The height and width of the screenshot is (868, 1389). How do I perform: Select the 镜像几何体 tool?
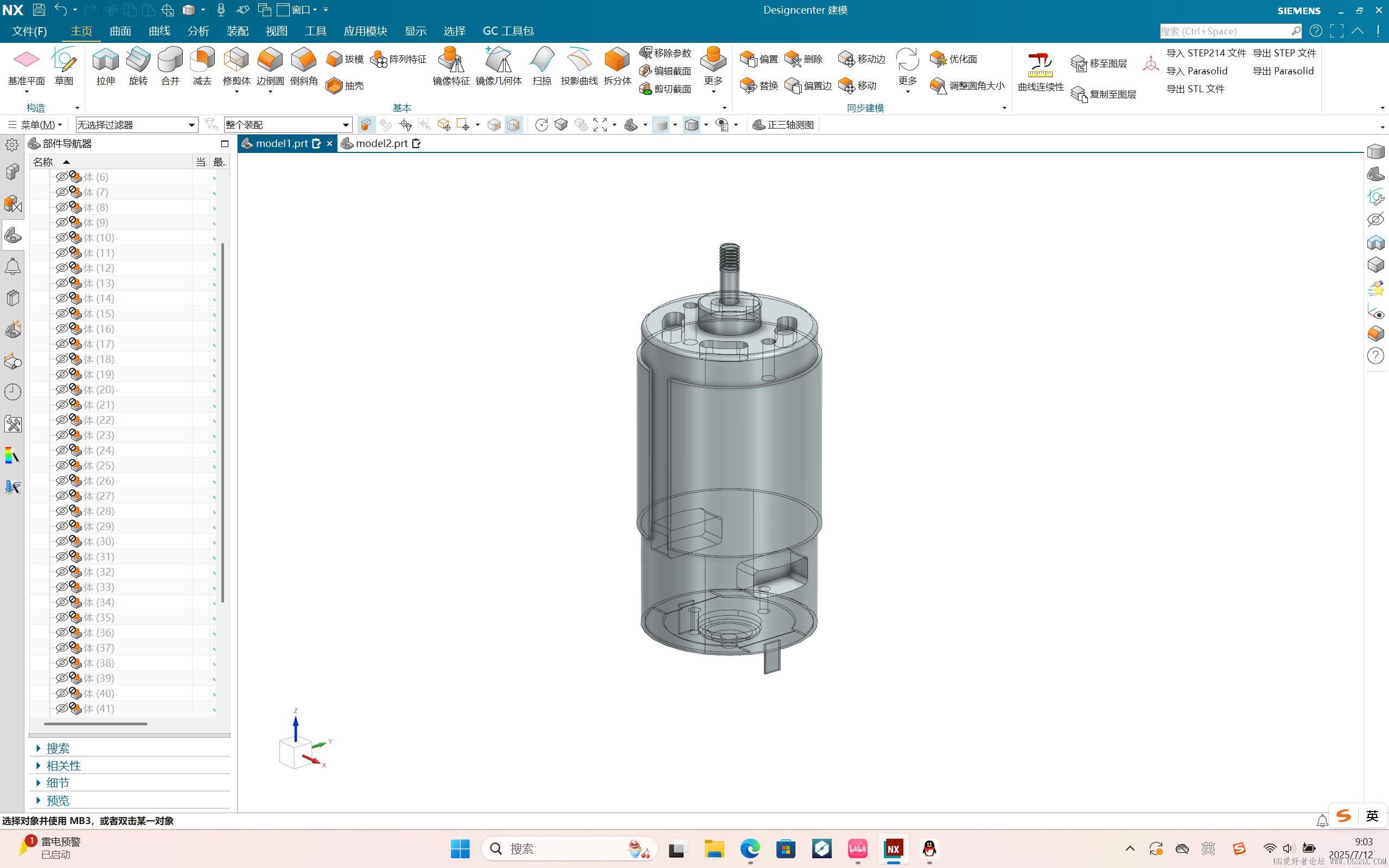[499, 67]
